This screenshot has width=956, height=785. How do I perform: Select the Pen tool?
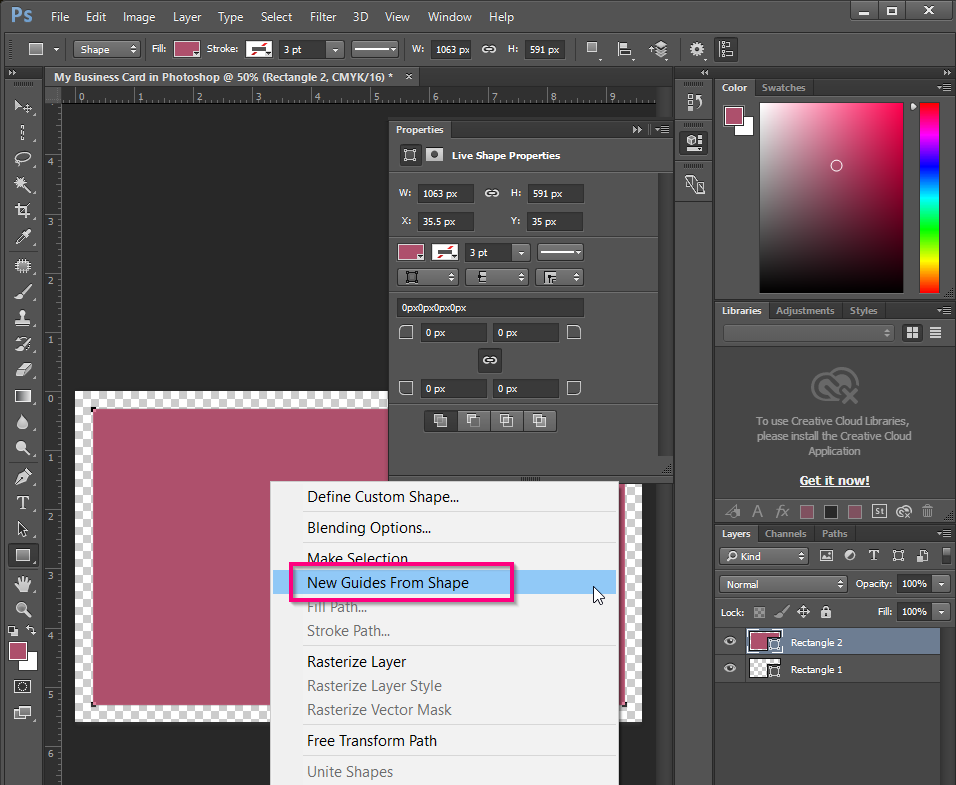[x=24, y=477]
